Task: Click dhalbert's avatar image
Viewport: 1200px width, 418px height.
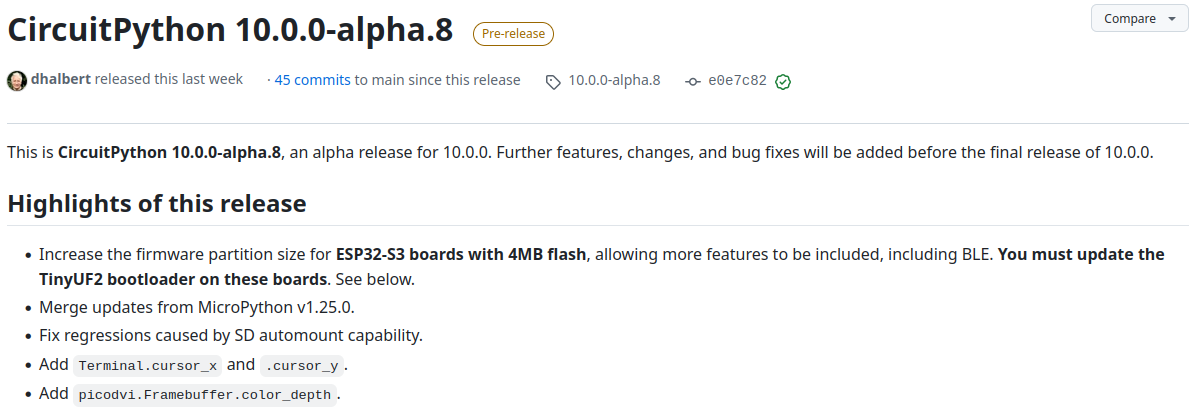Action: 17,80
